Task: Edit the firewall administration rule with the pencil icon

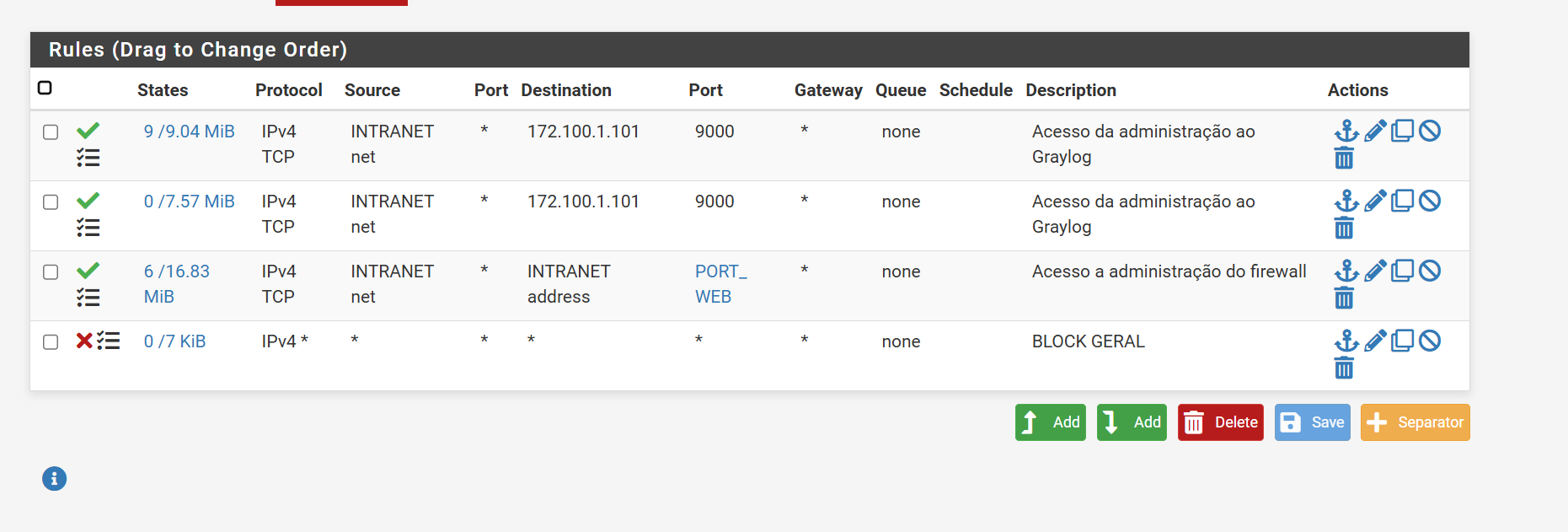Action: point(1375,271)
